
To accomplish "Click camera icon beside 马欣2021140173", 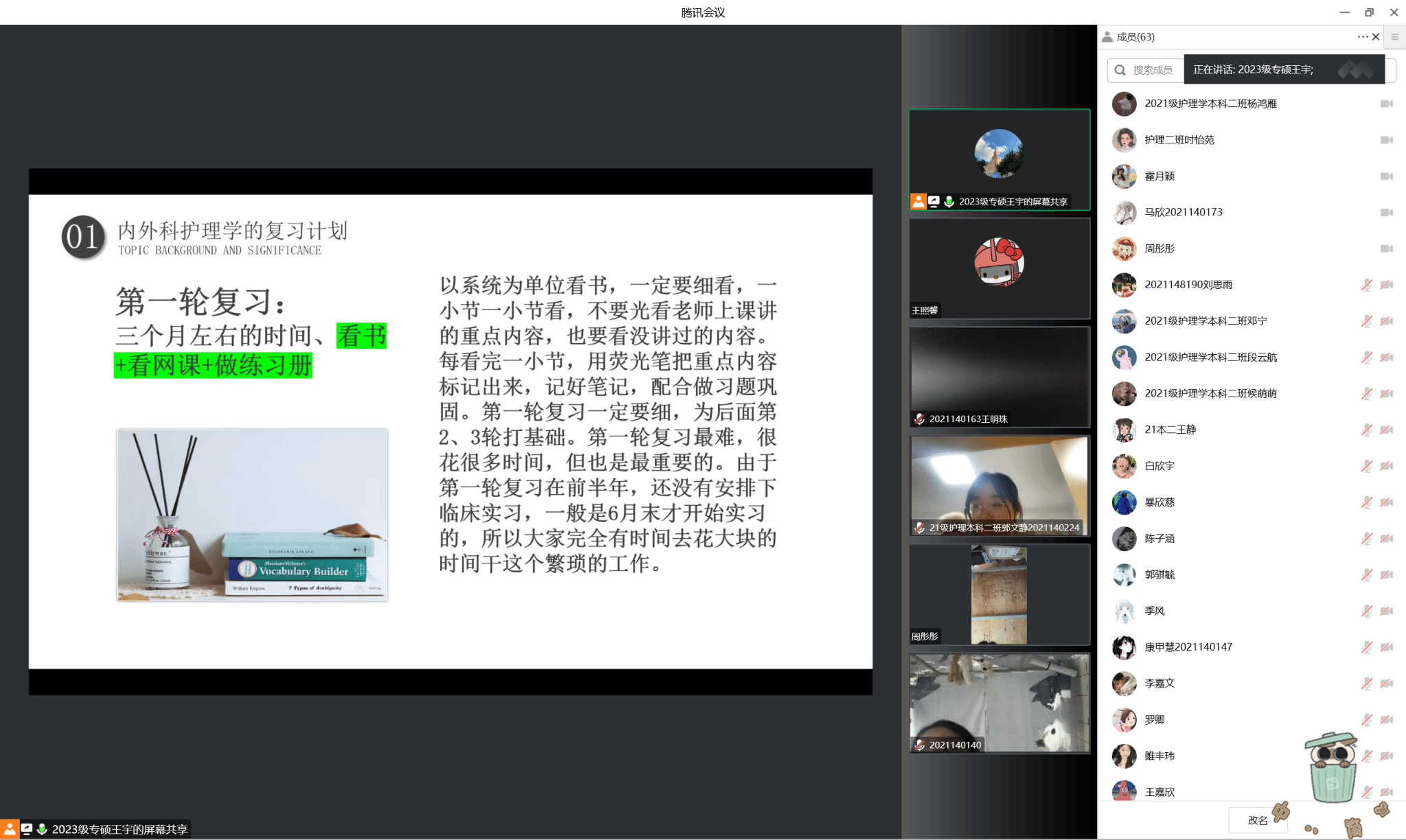I will [1386, 213].
